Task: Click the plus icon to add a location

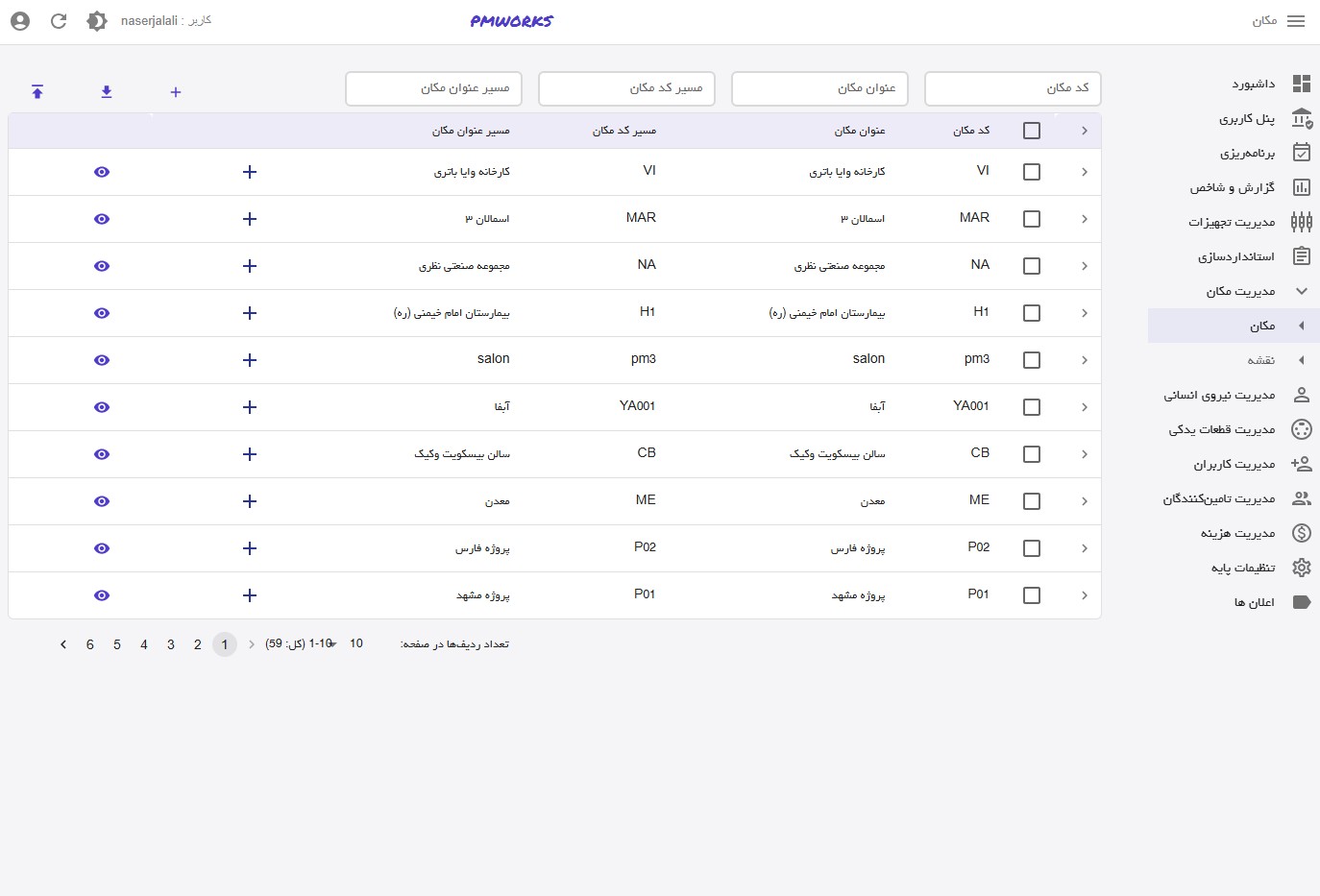Action: (x=175, y=92)
